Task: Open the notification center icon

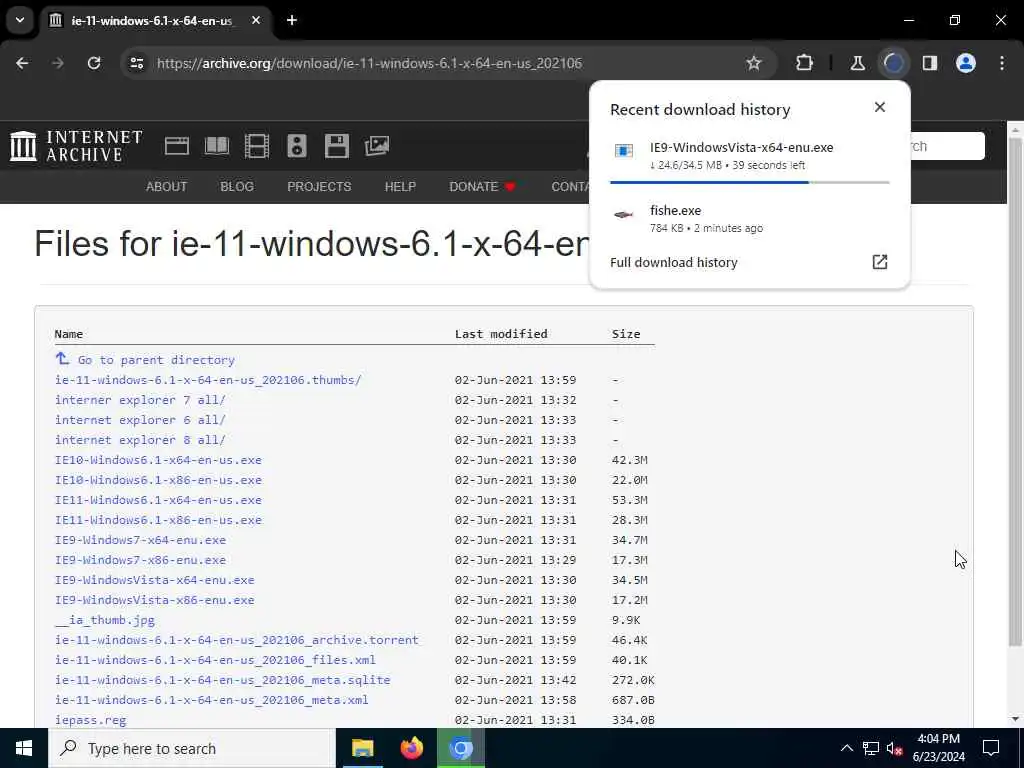Action: (x=991, y=748)
